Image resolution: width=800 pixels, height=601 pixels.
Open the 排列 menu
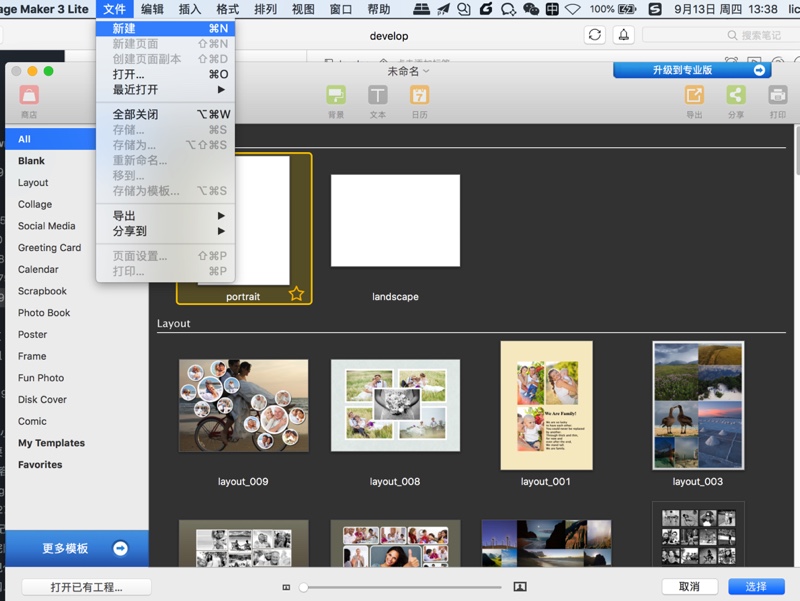(x=265, y=9)
